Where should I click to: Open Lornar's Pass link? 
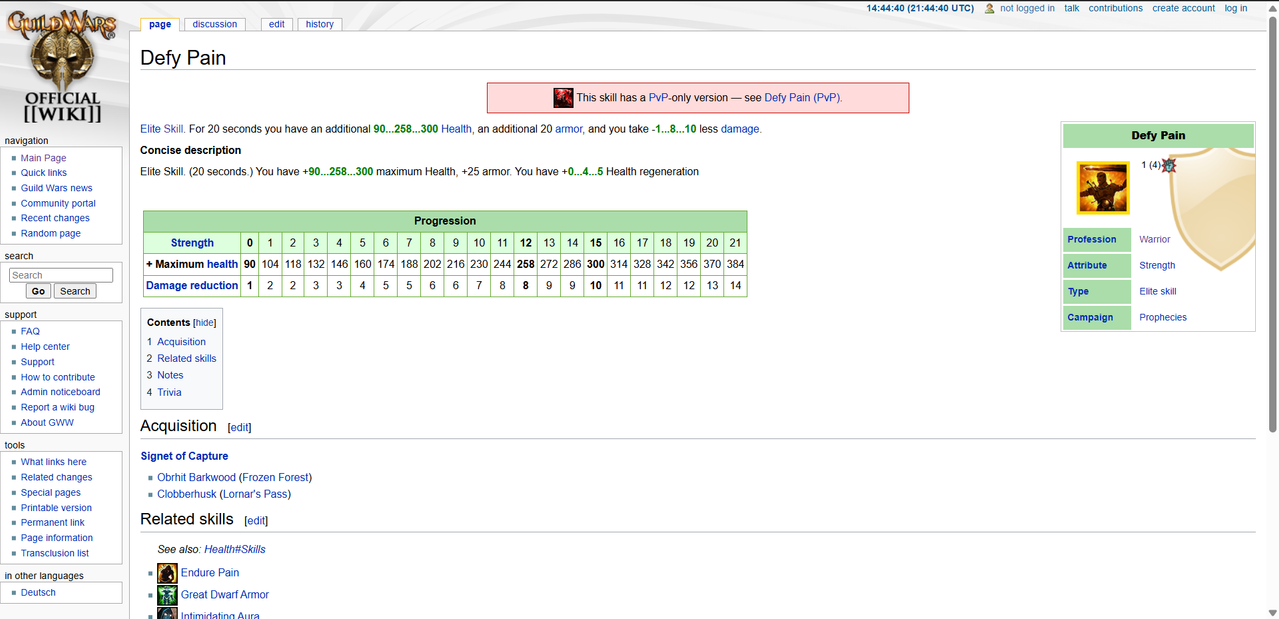pyautogui.click(x=255, y=494)
